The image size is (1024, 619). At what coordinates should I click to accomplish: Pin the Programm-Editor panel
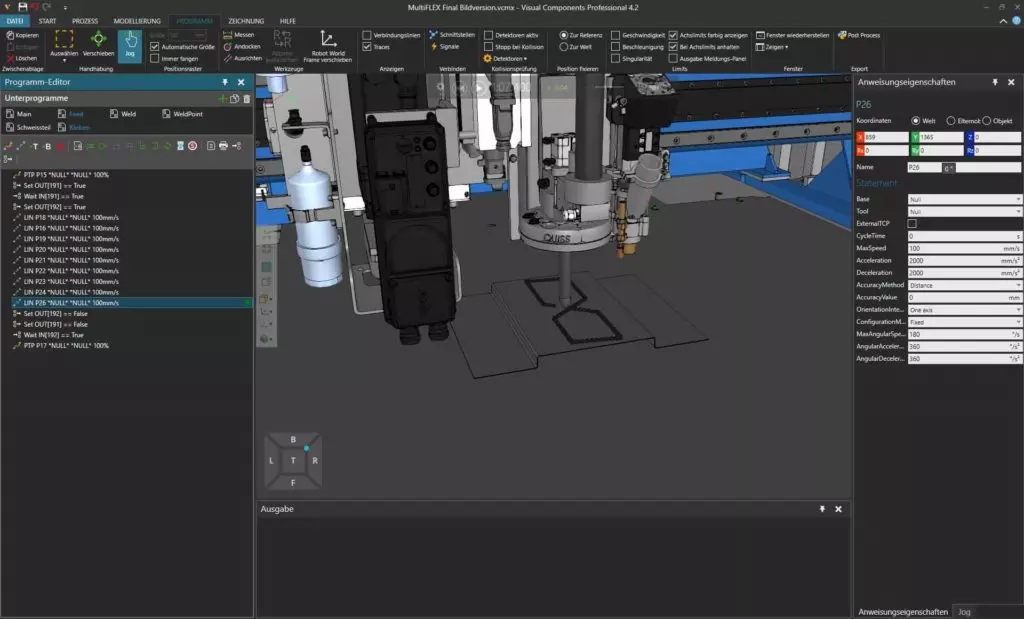(x=225, y=82)
